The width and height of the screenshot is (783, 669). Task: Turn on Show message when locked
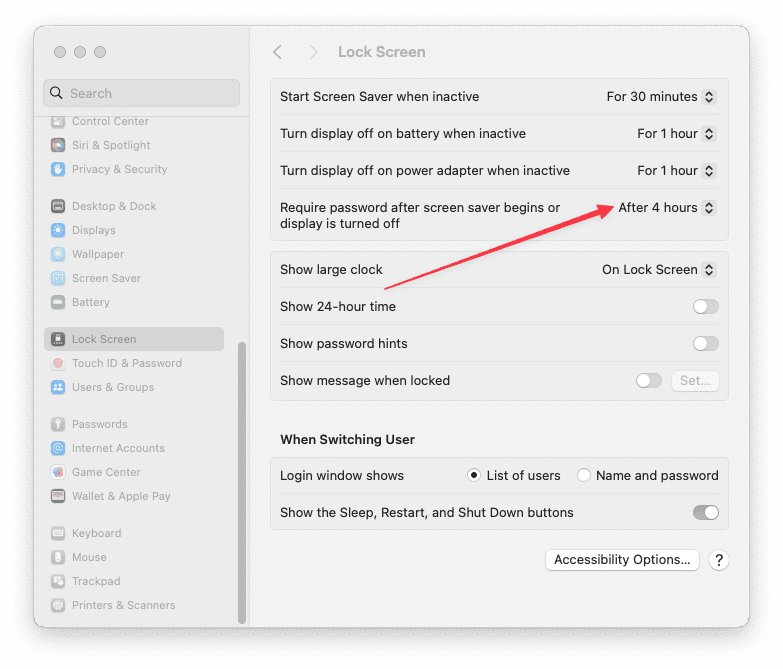click(x=649, y=380)
